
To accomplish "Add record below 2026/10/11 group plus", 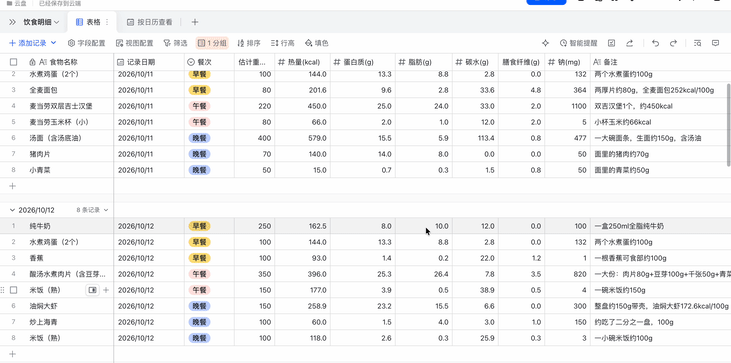I will 13,186.
